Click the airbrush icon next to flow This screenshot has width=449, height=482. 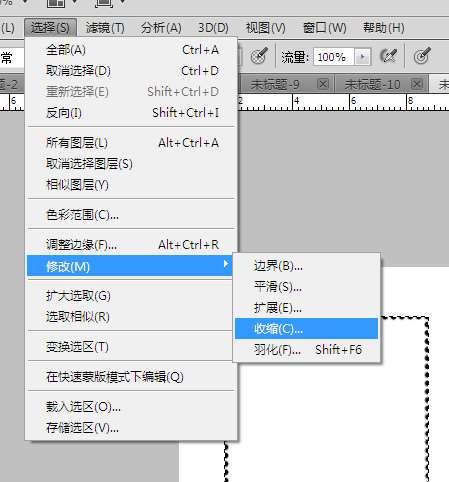tap(388, 56)
